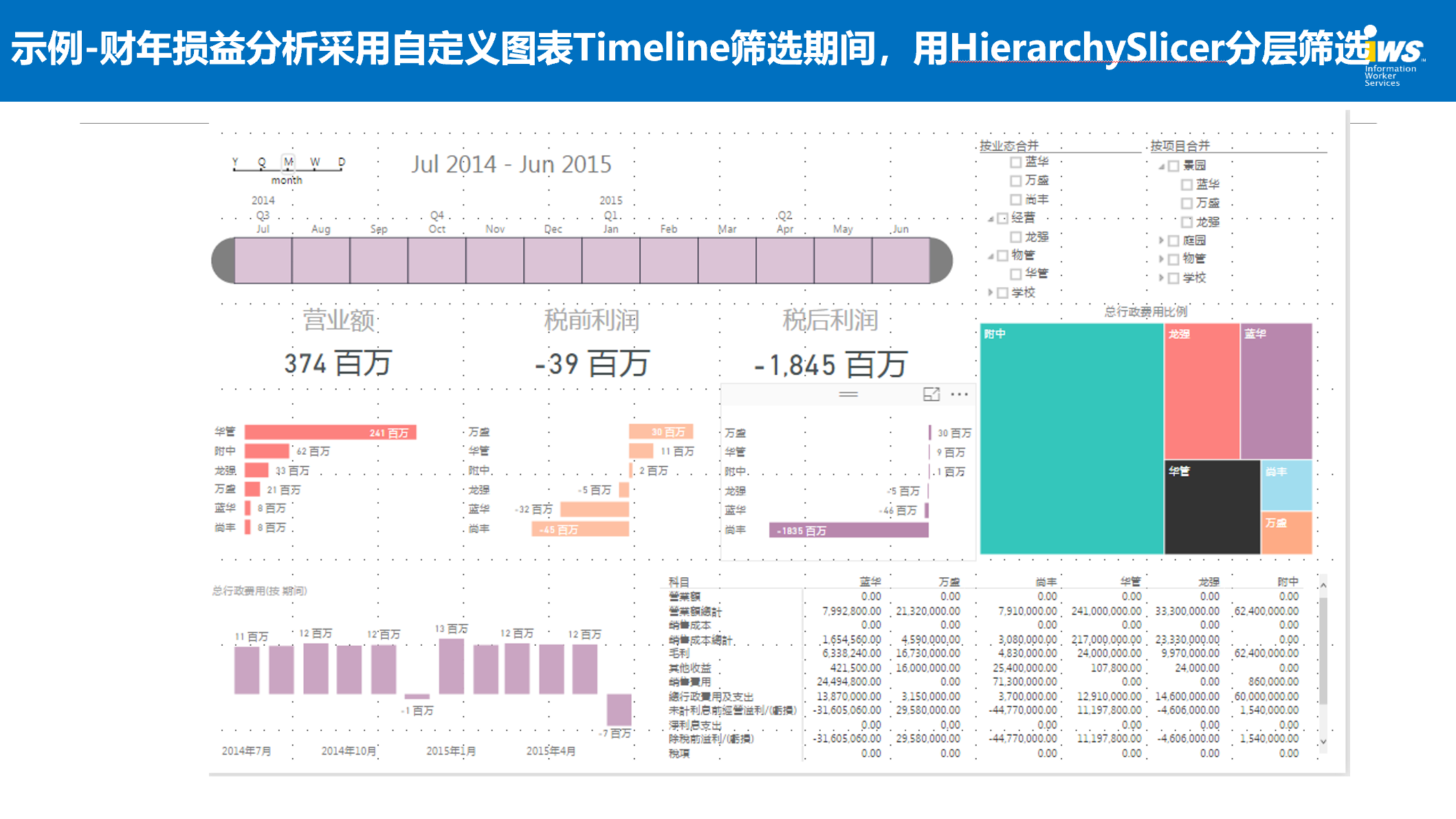
Task: Click teal 附中 tile in treemap
Action: pyautogui.click(x=1072, y=438)
